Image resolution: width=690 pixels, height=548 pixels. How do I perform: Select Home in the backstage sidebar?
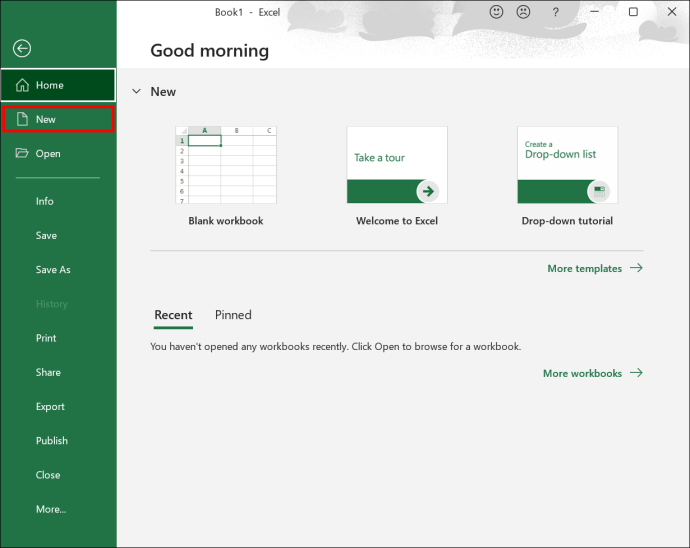(58, 85)
